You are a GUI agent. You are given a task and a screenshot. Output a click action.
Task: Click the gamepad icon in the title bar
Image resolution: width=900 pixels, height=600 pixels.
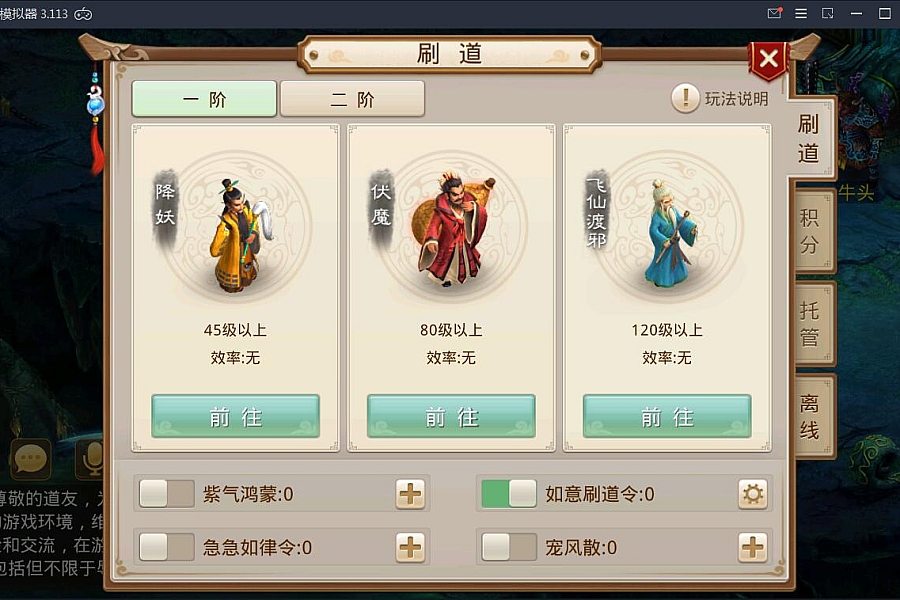click(x=83, y=14)
